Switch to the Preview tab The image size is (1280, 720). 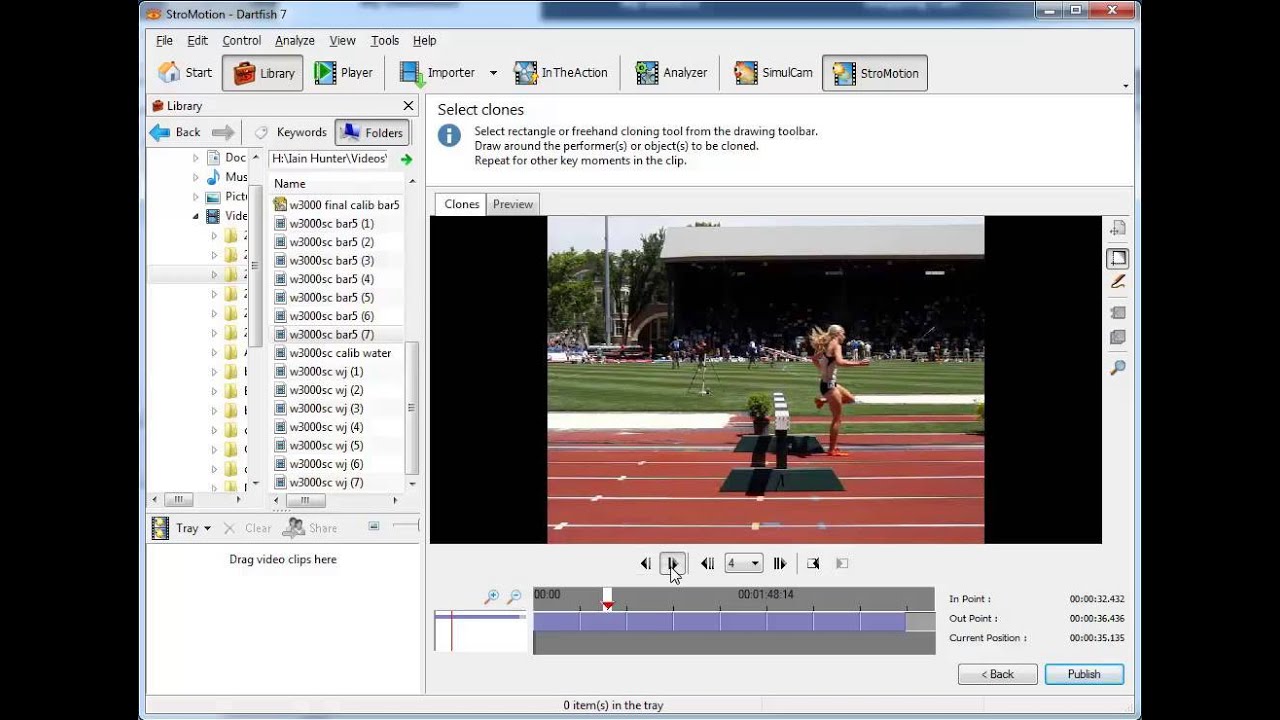point(512,204)
